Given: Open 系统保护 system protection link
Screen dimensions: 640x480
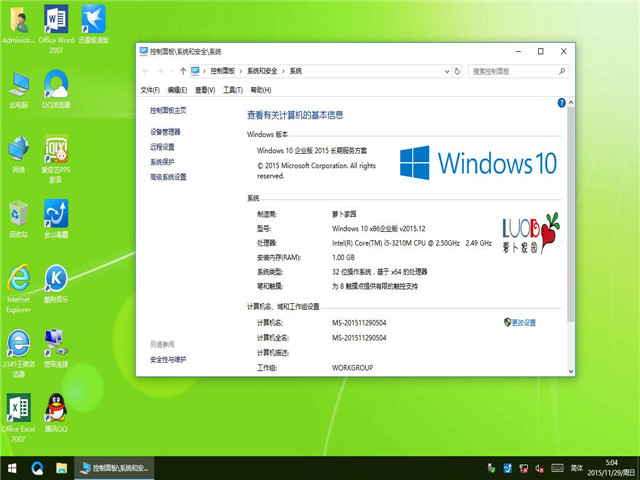Looking at the screenshot, I should [x=162, y=162].
